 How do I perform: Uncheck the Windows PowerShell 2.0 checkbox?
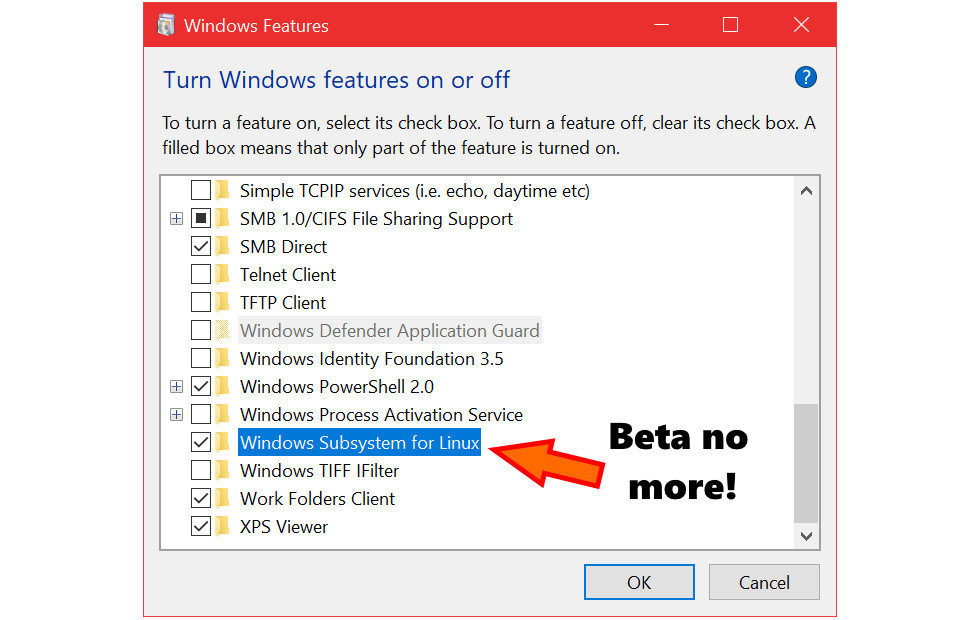click(x=201, y=386)
